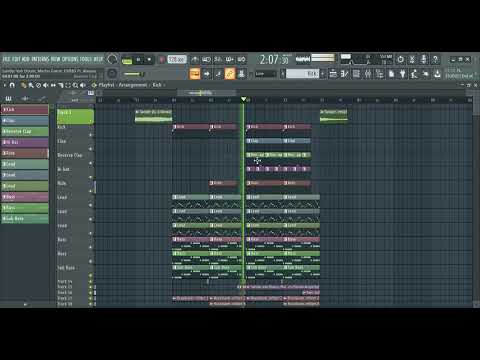Mute the Reverse Clap playlist track
Screen dimensions: 480x360
click(90, 163)
